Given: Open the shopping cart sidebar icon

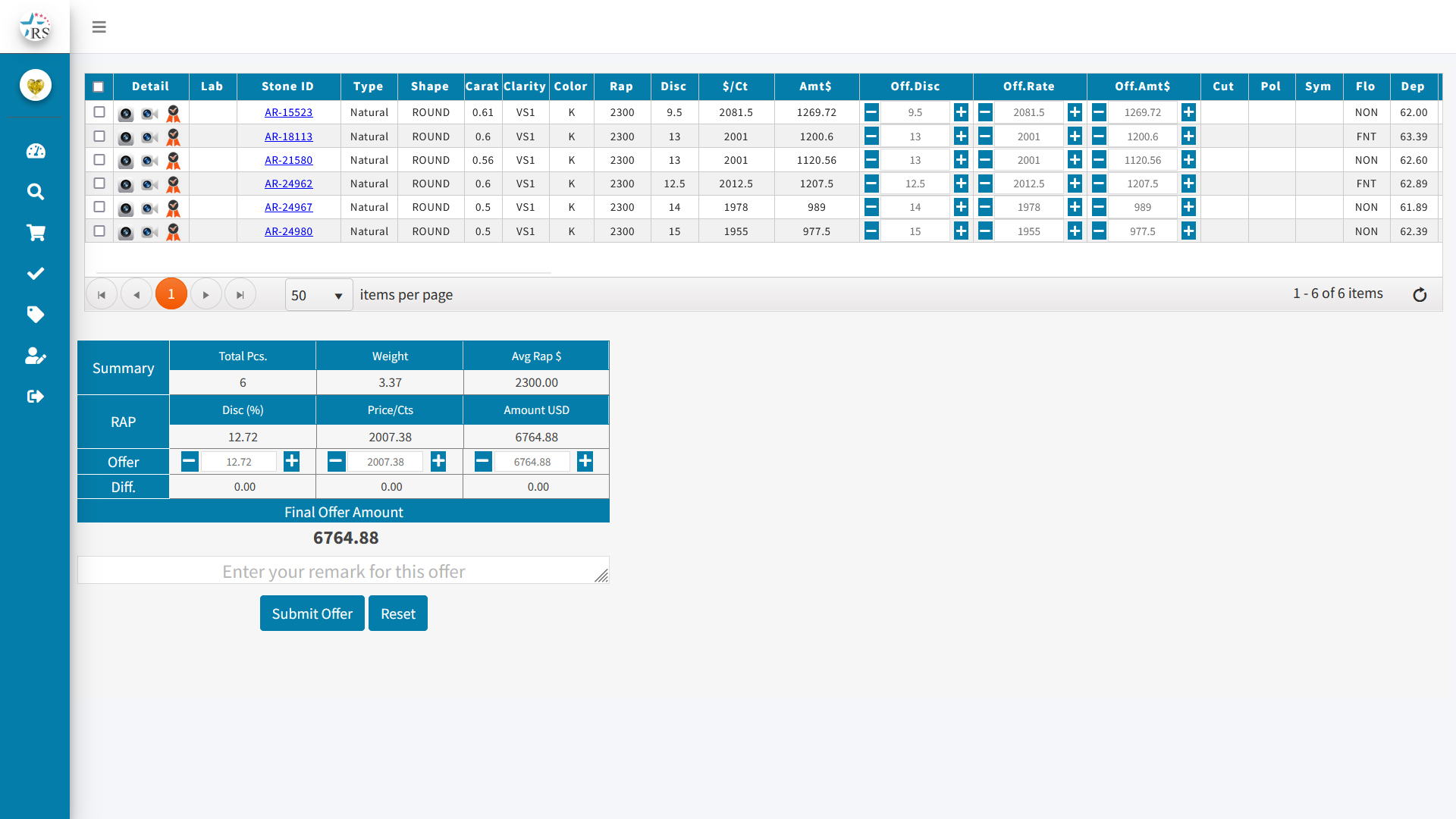Looking at the screenshot, I should tap(36, 233).
